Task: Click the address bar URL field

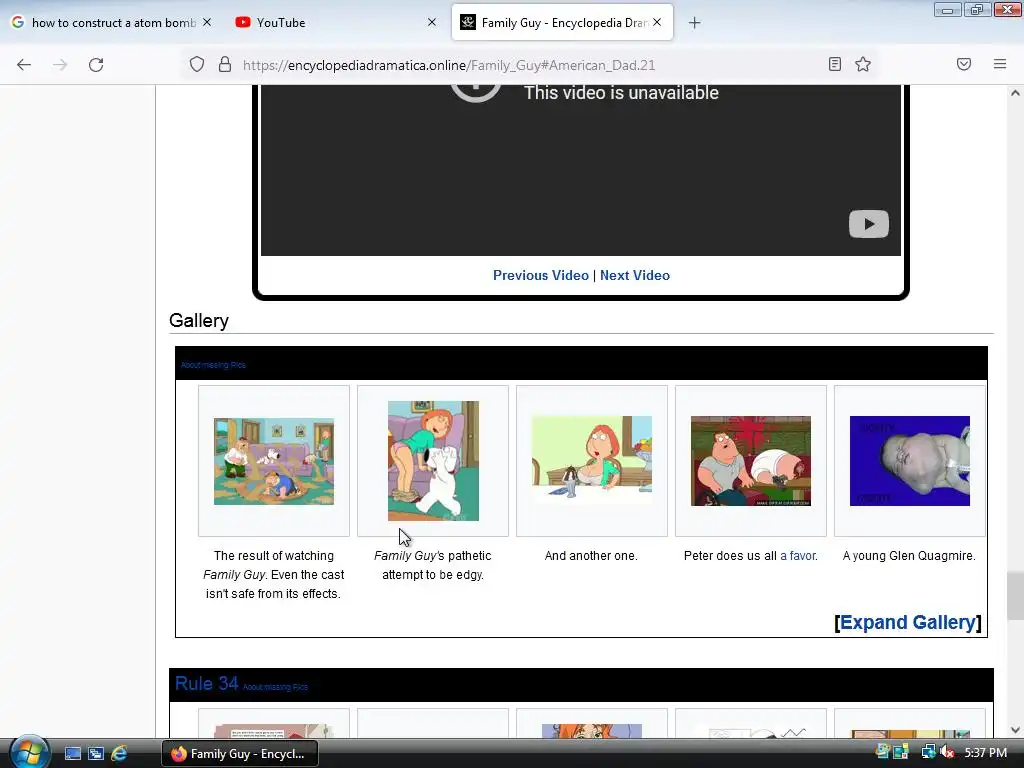Action: coord(529,65)
